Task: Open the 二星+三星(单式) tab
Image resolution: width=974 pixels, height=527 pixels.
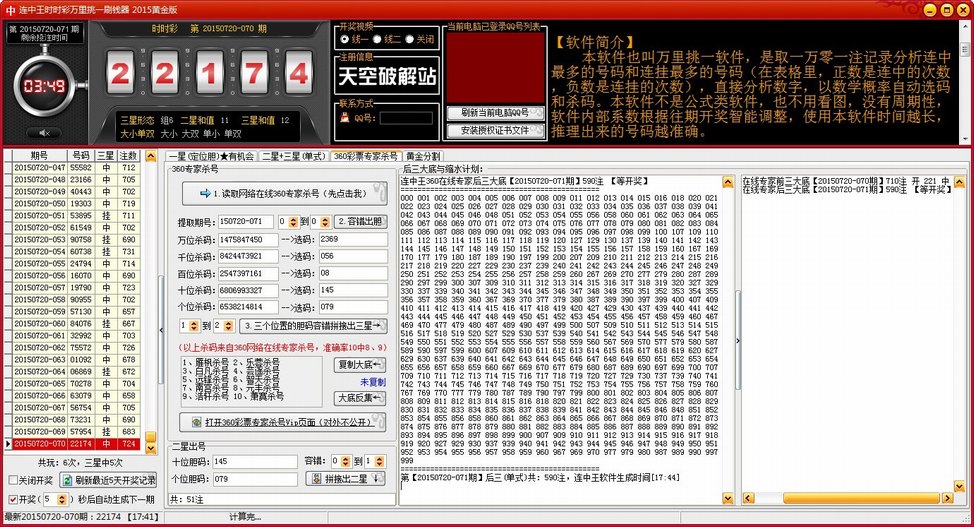Action: point(293,156)
